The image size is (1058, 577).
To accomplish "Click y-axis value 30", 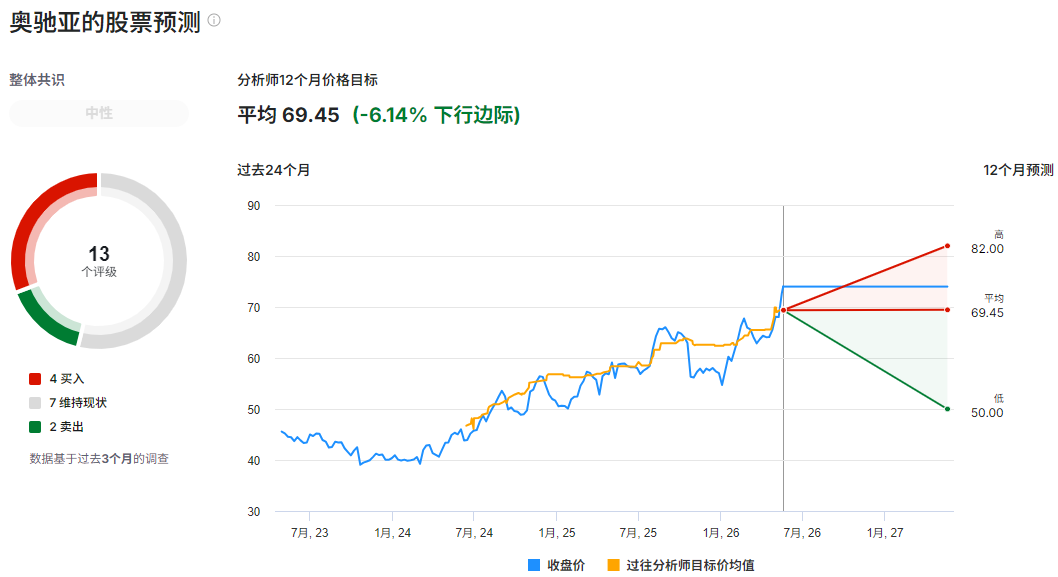I will tap(254, 512).
